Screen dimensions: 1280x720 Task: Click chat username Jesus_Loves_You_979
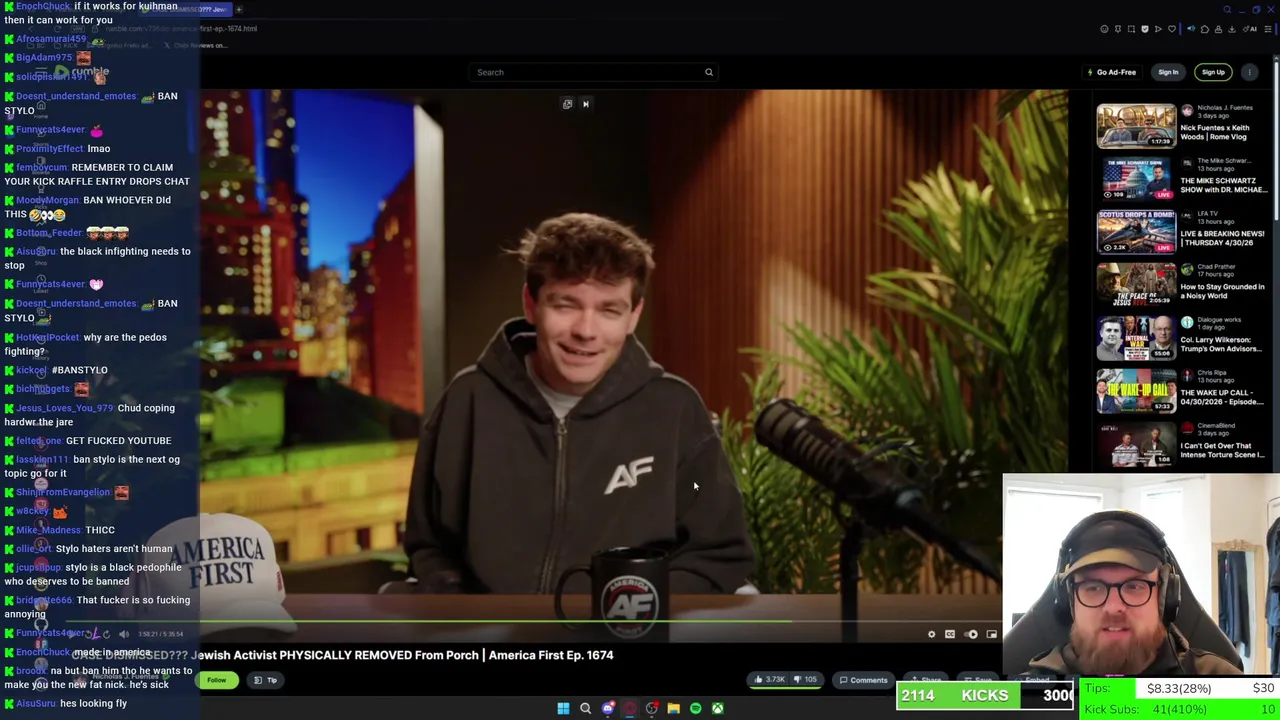[64, 408]
